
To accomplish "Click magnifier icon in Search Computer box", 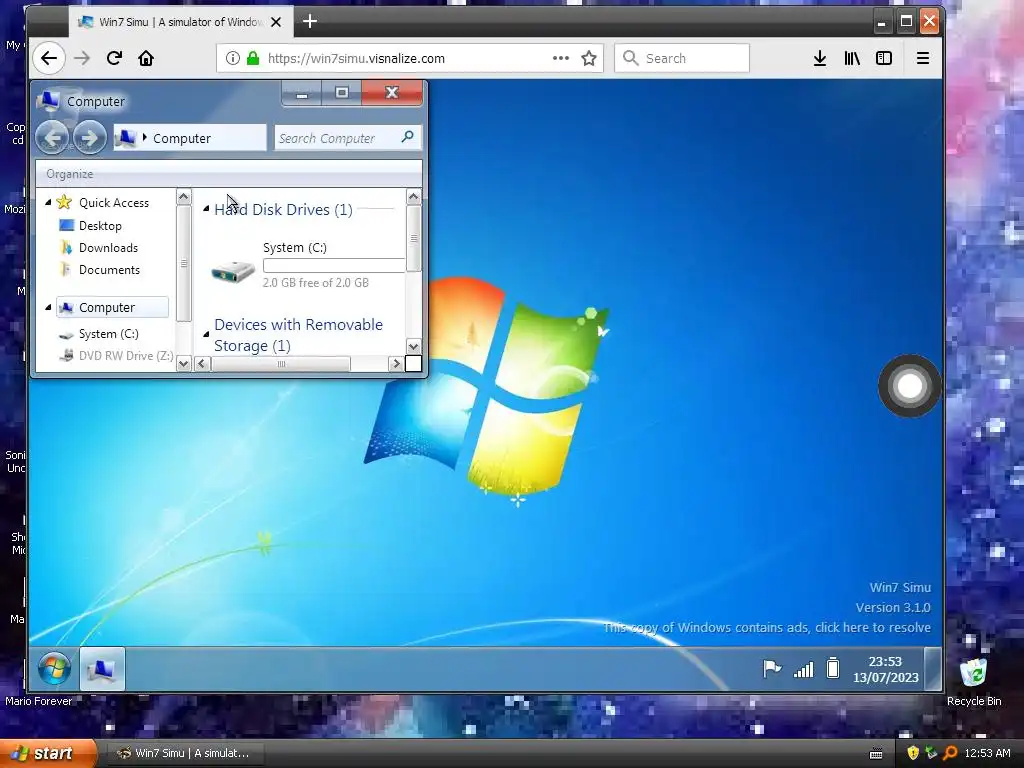I will click(408, 137).
